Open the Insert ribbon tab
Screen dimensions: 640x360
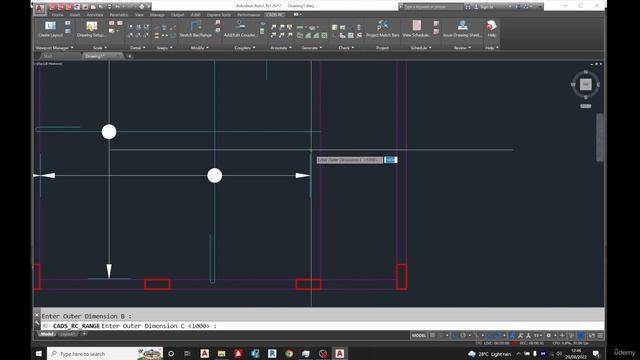[75, 15]
